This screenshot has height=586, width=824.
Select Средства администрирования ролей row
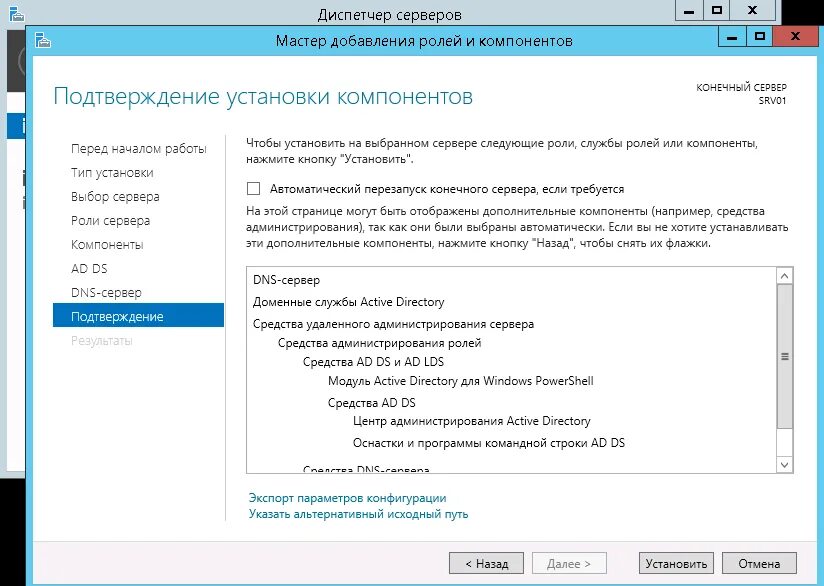pyautogui.click(x=379, y=343)
